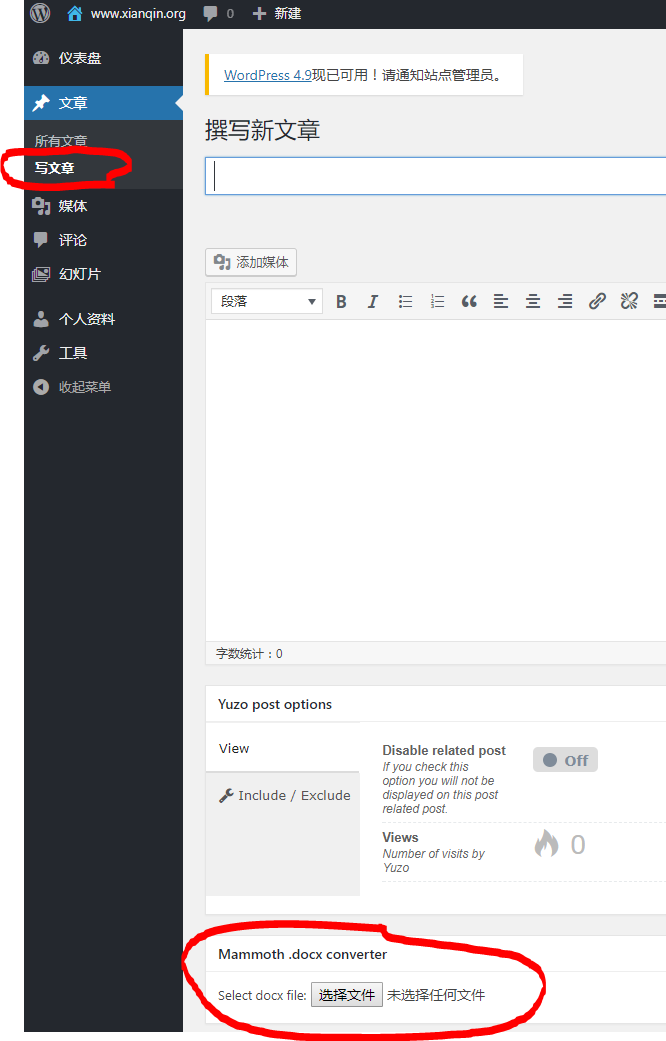Open the 个人资料 profile menu

tap(103, 319)
